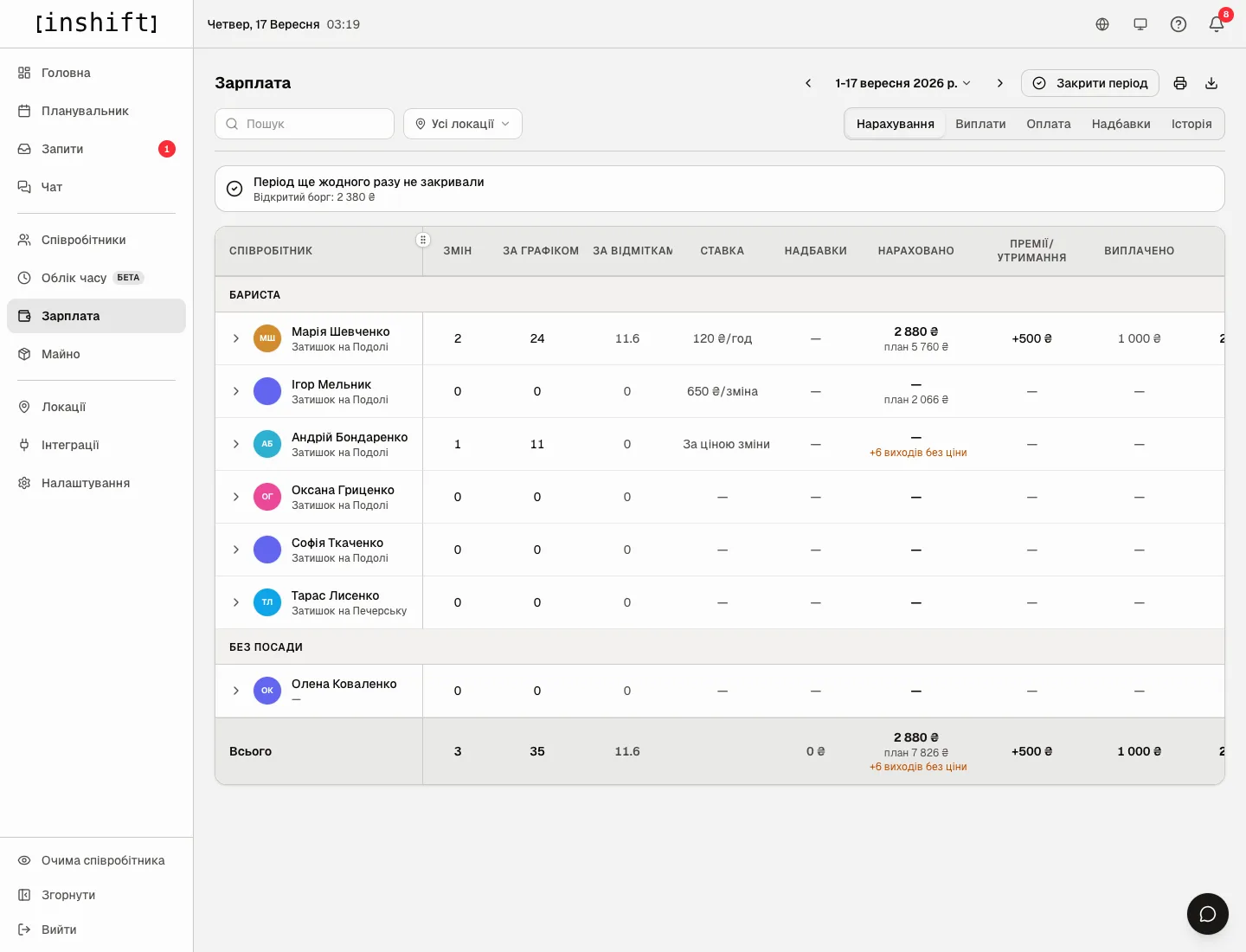The image size is (1246, 952).
Task: Open Облік часу beta page
Action: pos(96,278)
